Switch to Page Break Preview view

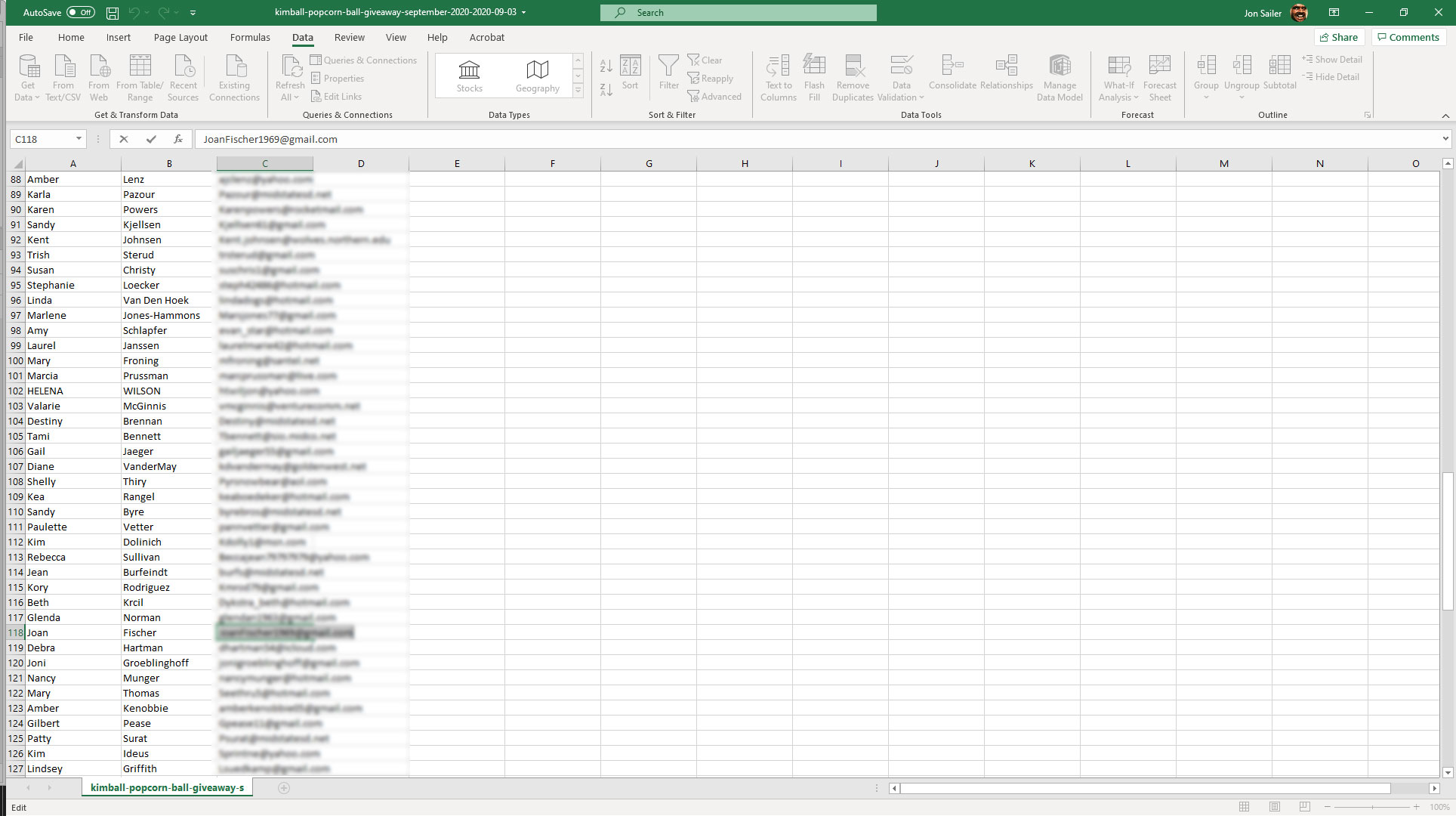1304,807
